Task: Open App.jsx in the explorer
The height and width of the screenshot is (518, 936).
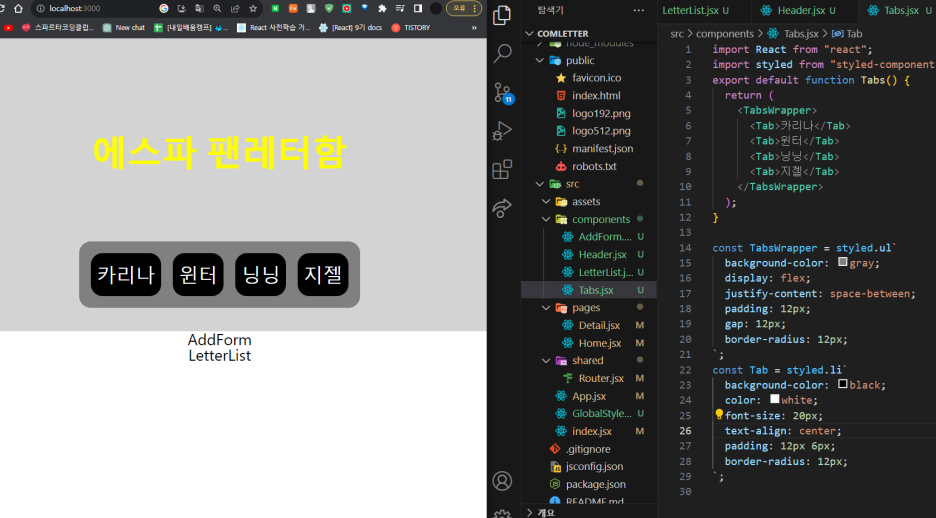Action: click(589, 396)
